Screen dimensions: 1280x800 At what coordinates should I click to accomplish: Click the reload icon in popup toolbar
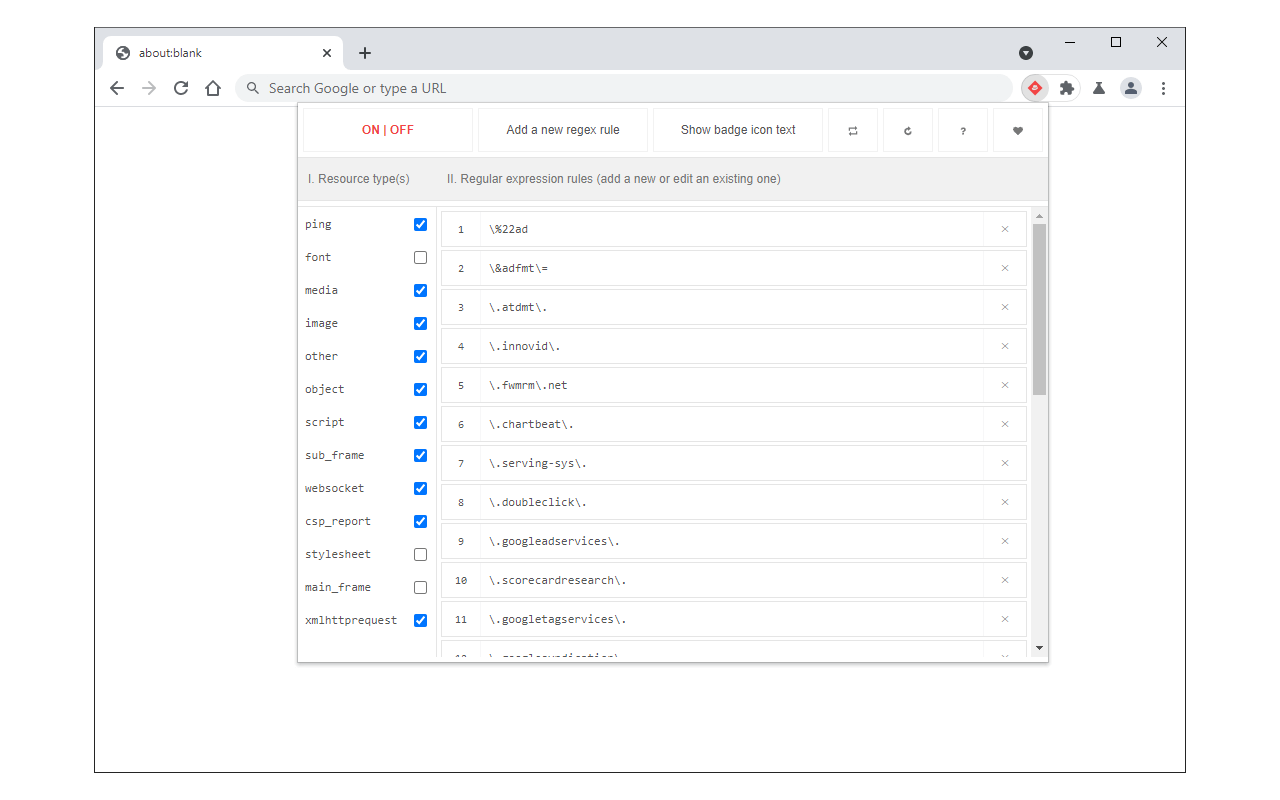[x=908, y=130]
